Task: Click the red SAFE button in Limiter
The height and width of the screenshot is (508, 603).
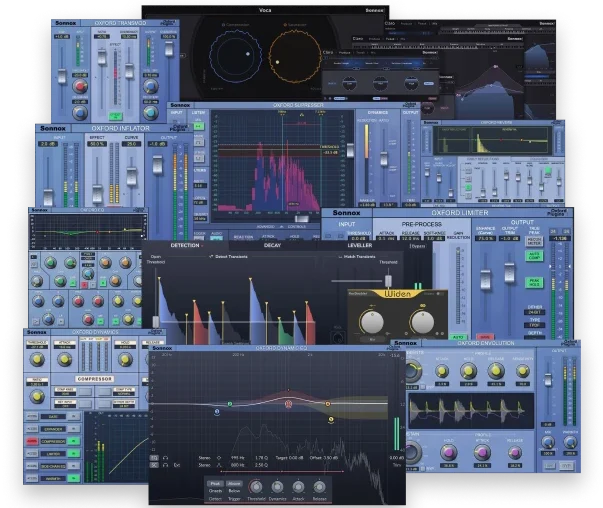Action: pos(485,337)
